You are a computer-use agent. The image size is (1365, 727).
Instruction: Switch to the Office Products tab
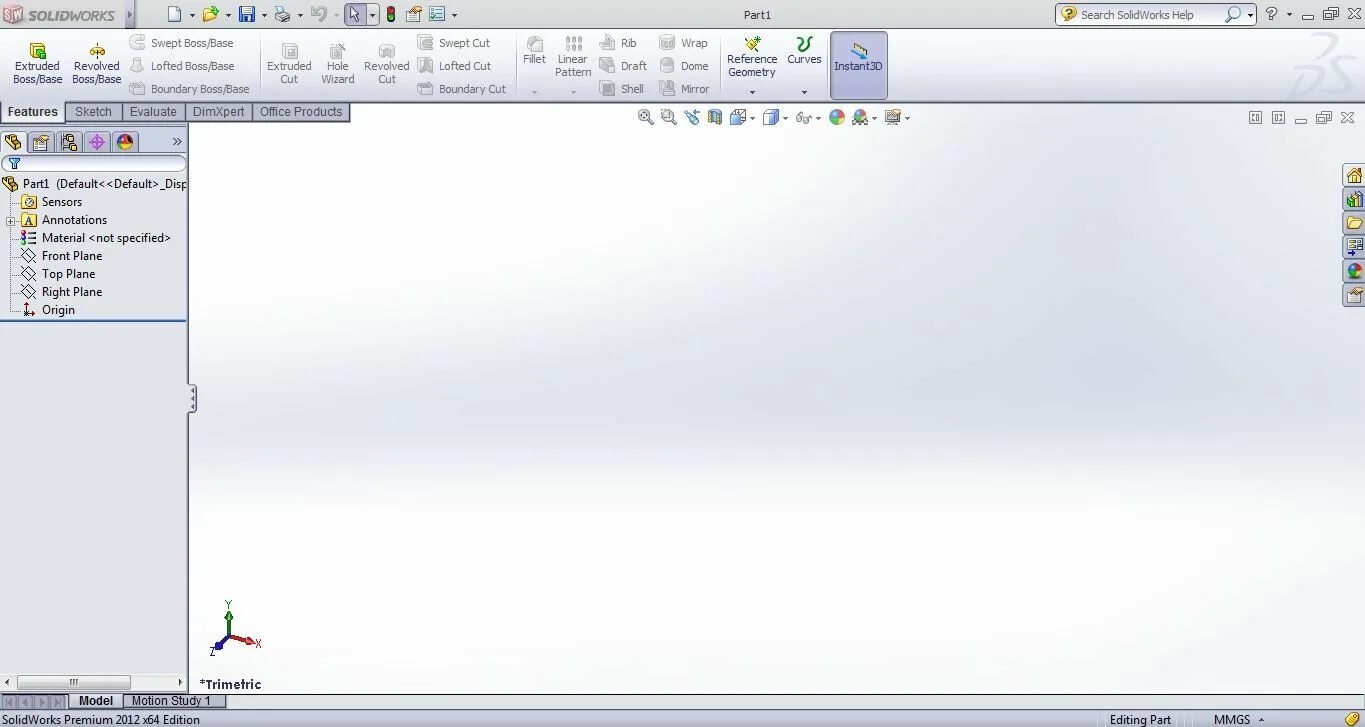[301, 112]
